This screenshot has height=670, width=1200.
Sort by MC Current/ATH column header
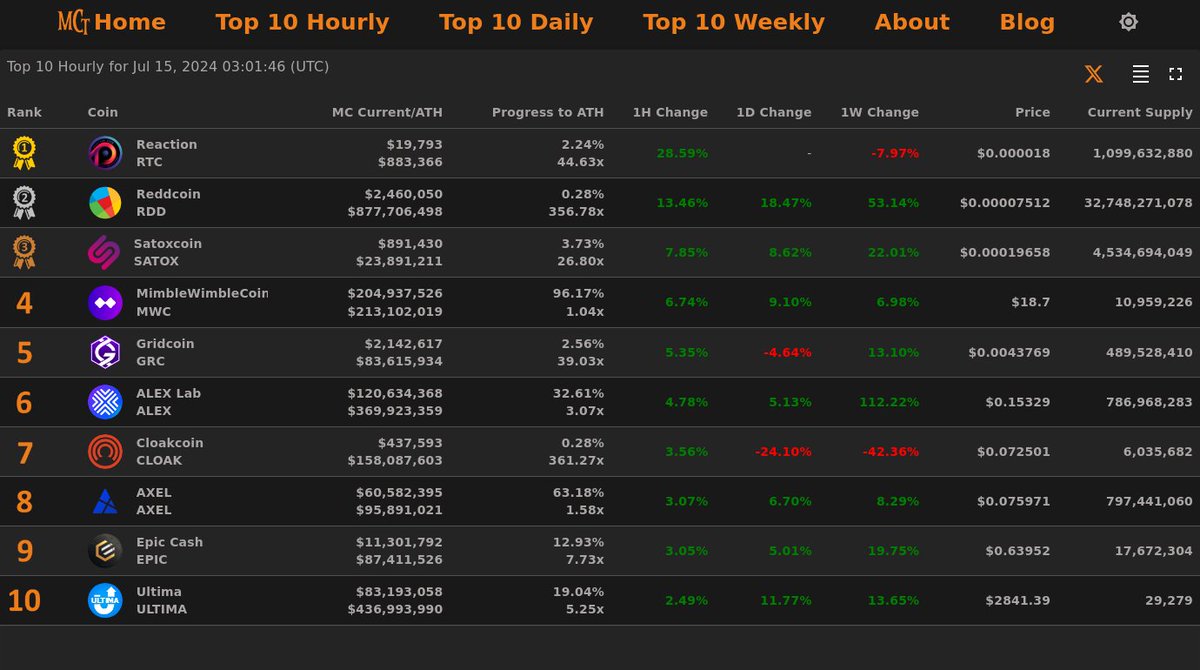point(387,113)
